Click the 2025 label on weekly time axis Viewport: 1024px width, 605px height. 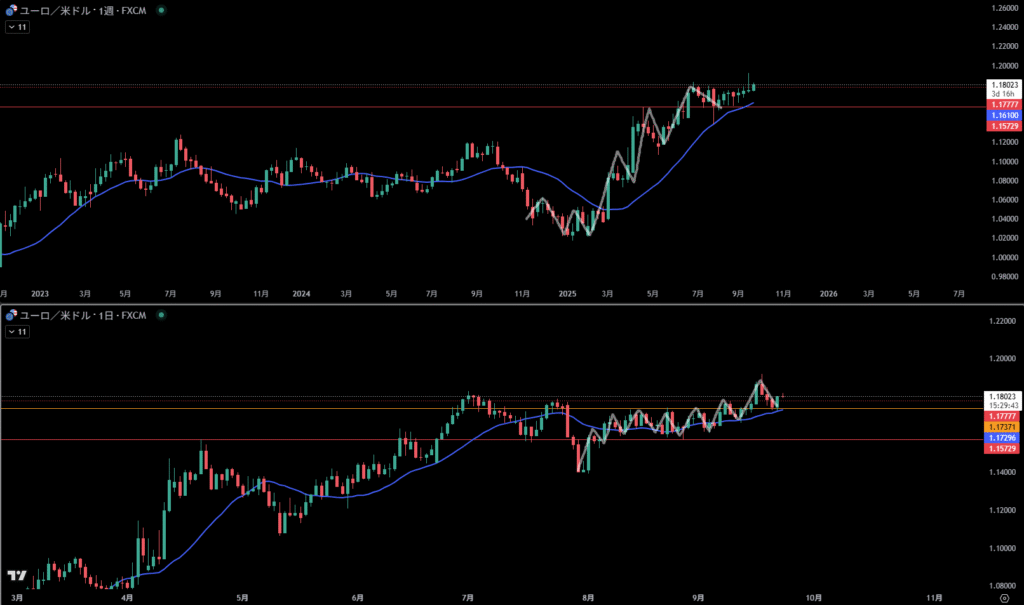point(568,294)
